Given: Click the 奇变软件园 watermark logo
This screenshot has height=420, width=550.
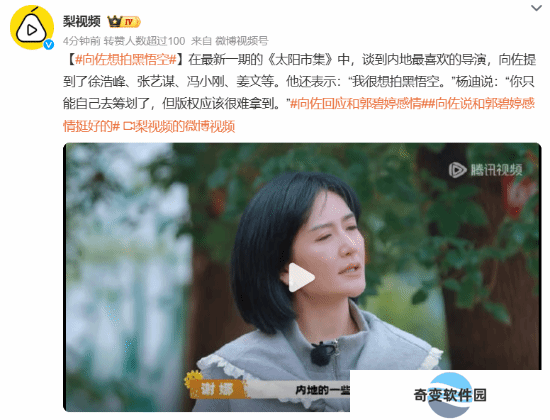Looking at the screenshot, I should (x=450, y=395).
